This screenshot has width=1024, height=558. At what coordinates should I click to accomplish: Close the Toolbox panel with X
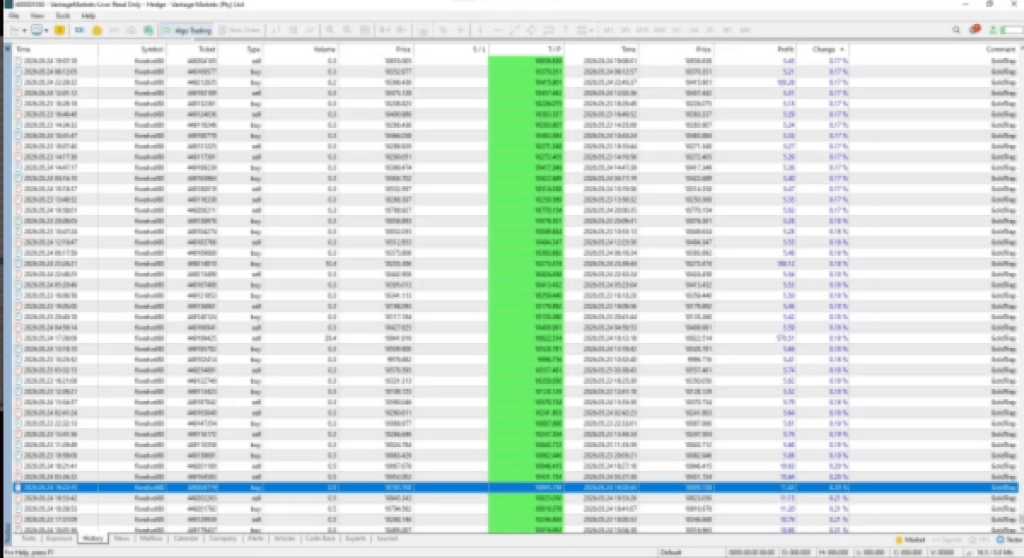coord(7,48)
